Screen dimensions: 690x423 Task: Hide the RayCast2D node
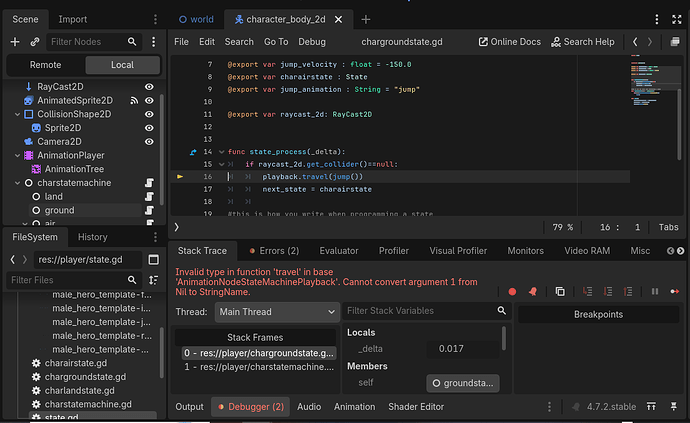coord(150,87)
